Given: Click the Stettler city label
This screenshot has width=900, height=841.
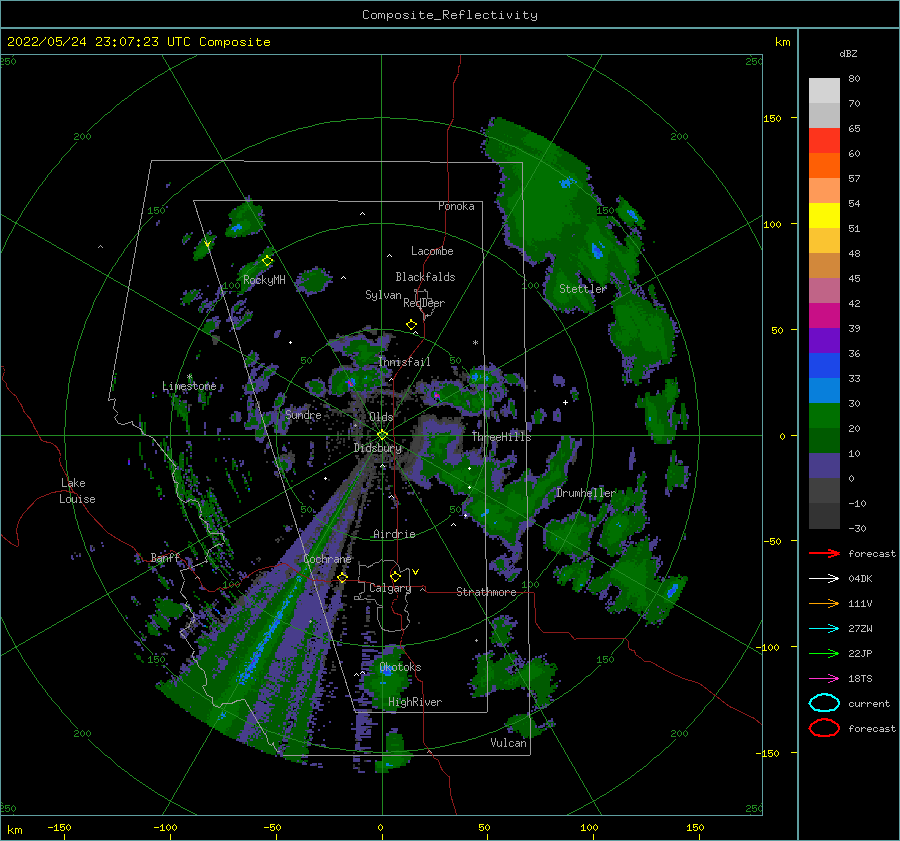Looking at the screenshot, I should [583, 289].
